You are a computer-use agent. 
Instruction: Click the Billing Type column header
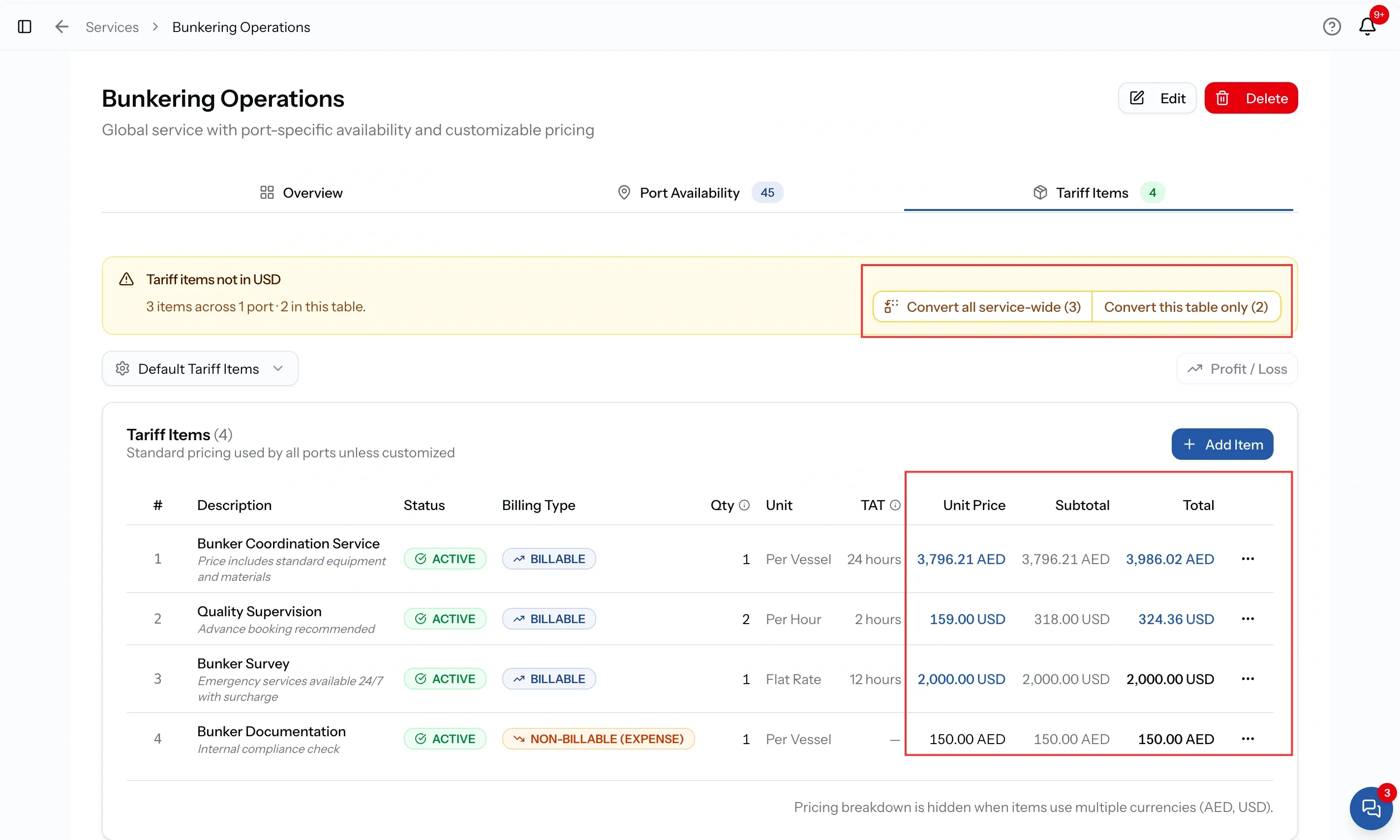point(538,505)
